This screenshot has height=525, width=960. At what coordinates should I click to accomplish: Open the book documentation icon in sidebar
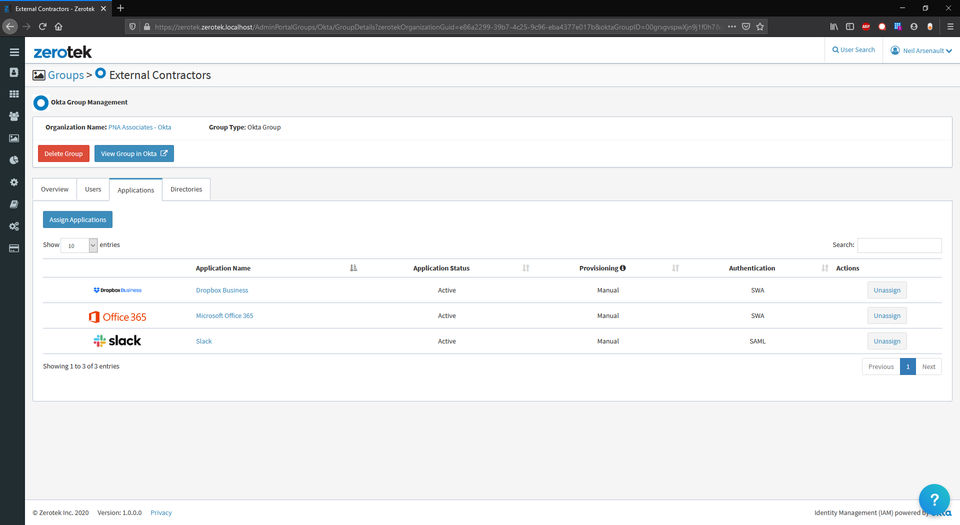point(14,204)
